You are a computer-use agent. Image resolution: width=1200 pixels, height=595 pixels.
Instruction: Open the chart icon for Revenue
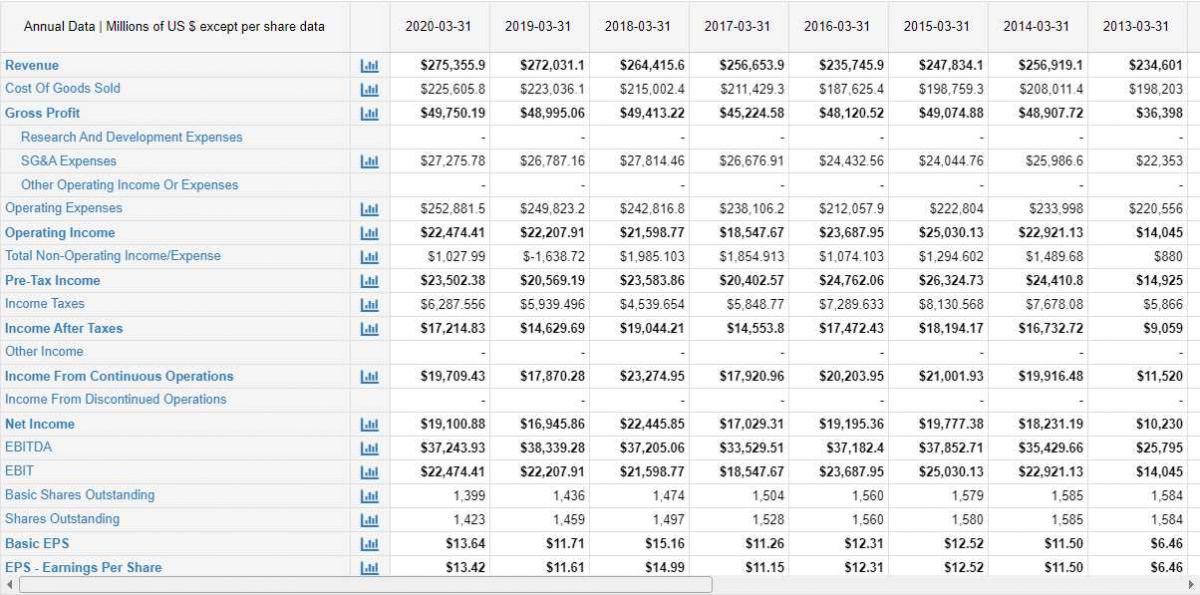tap(370, 65)
